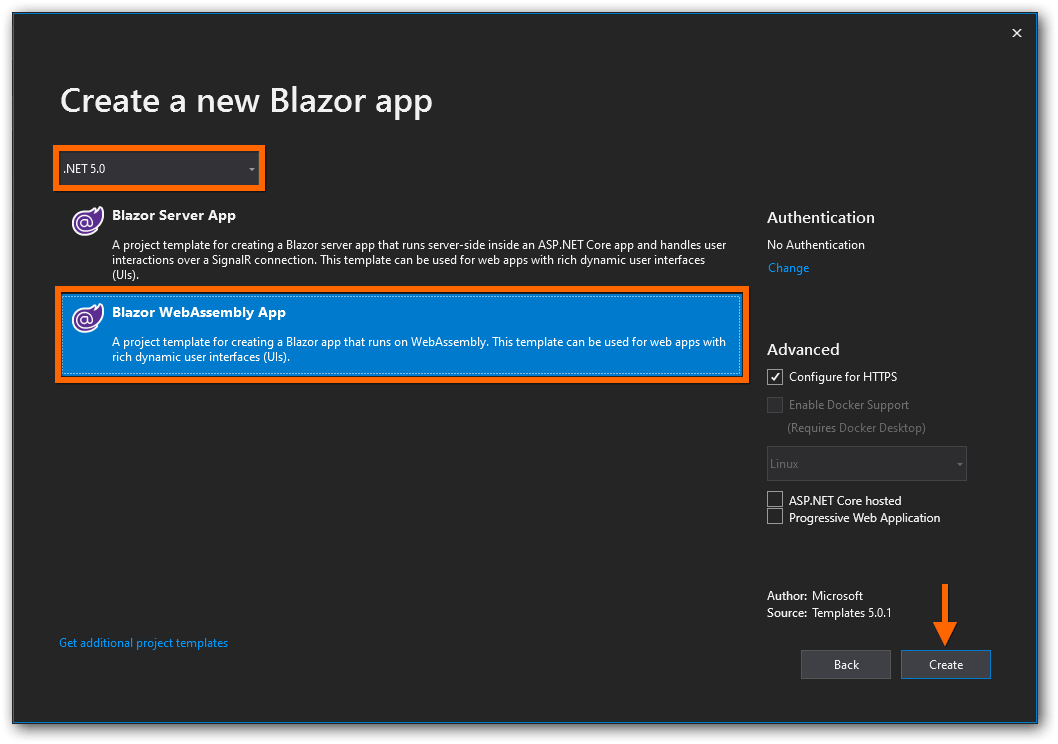
Task: Click the arrow on the Linux combo box
Action: [x=959, y=464]
